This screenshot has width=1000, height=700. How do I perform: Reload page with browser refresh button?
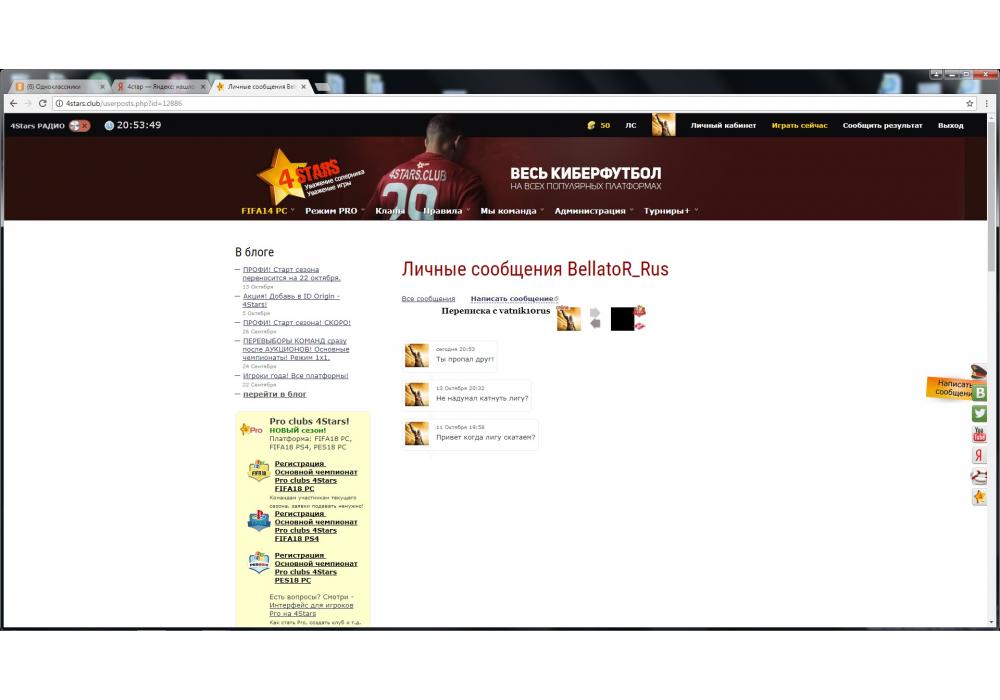tap(42, 103)
